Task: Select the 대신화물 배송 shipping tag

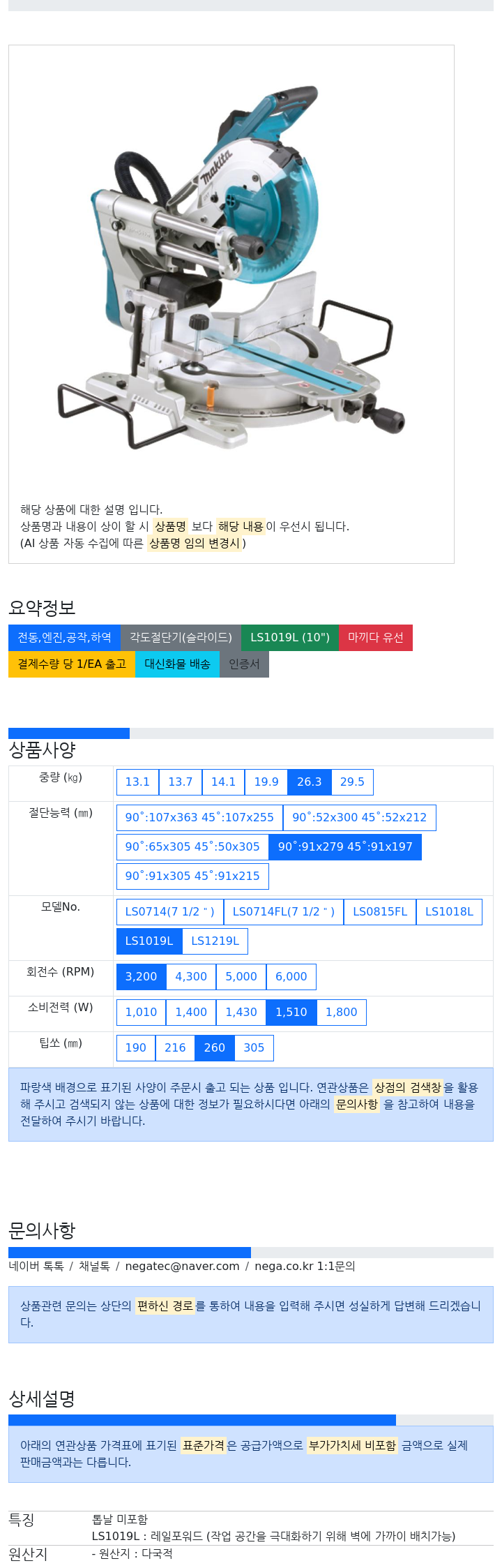Action: (x=177, y=664)
